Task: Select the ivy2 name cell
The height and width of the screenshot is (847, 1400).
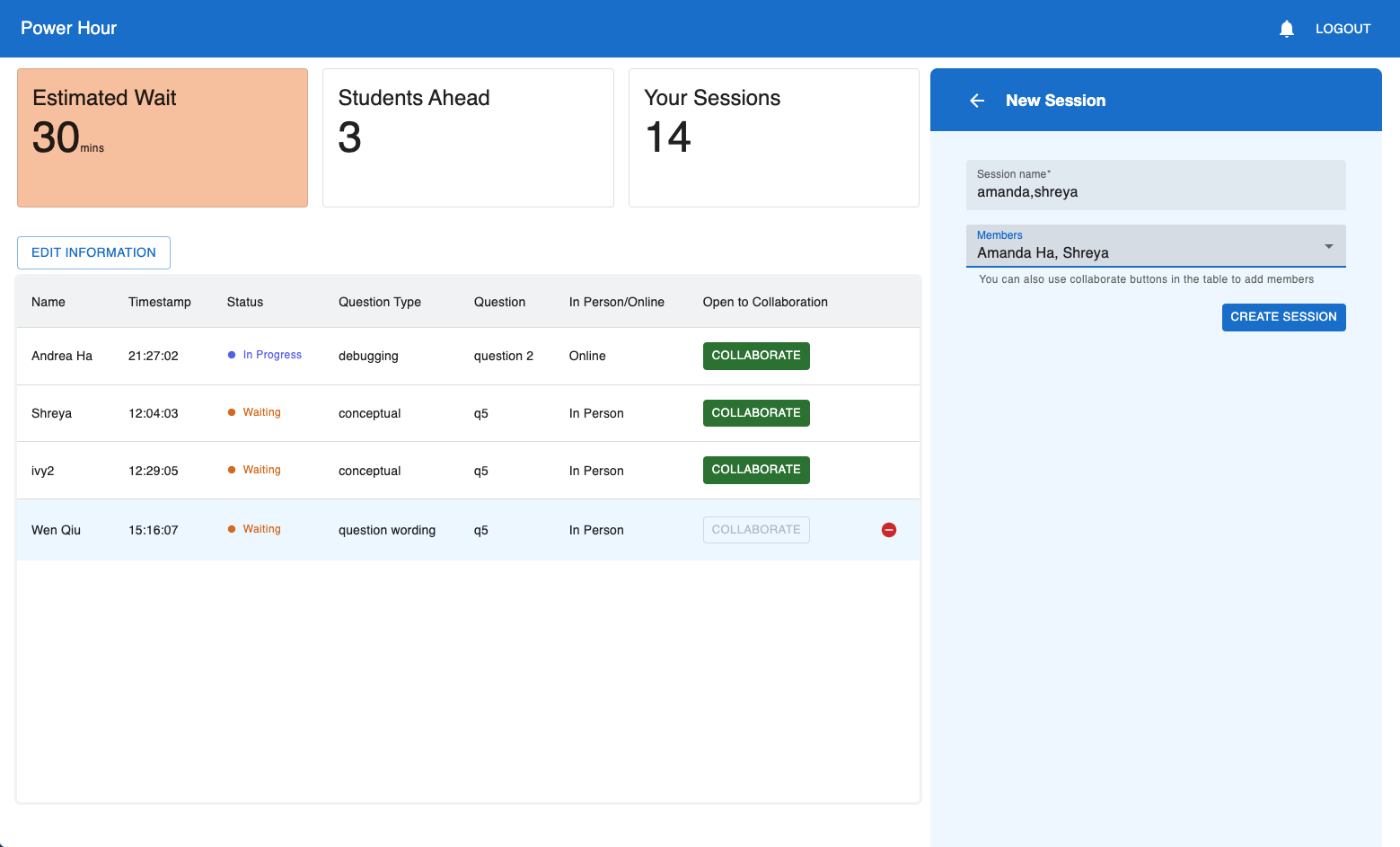Action: click(x=43, y=471)
